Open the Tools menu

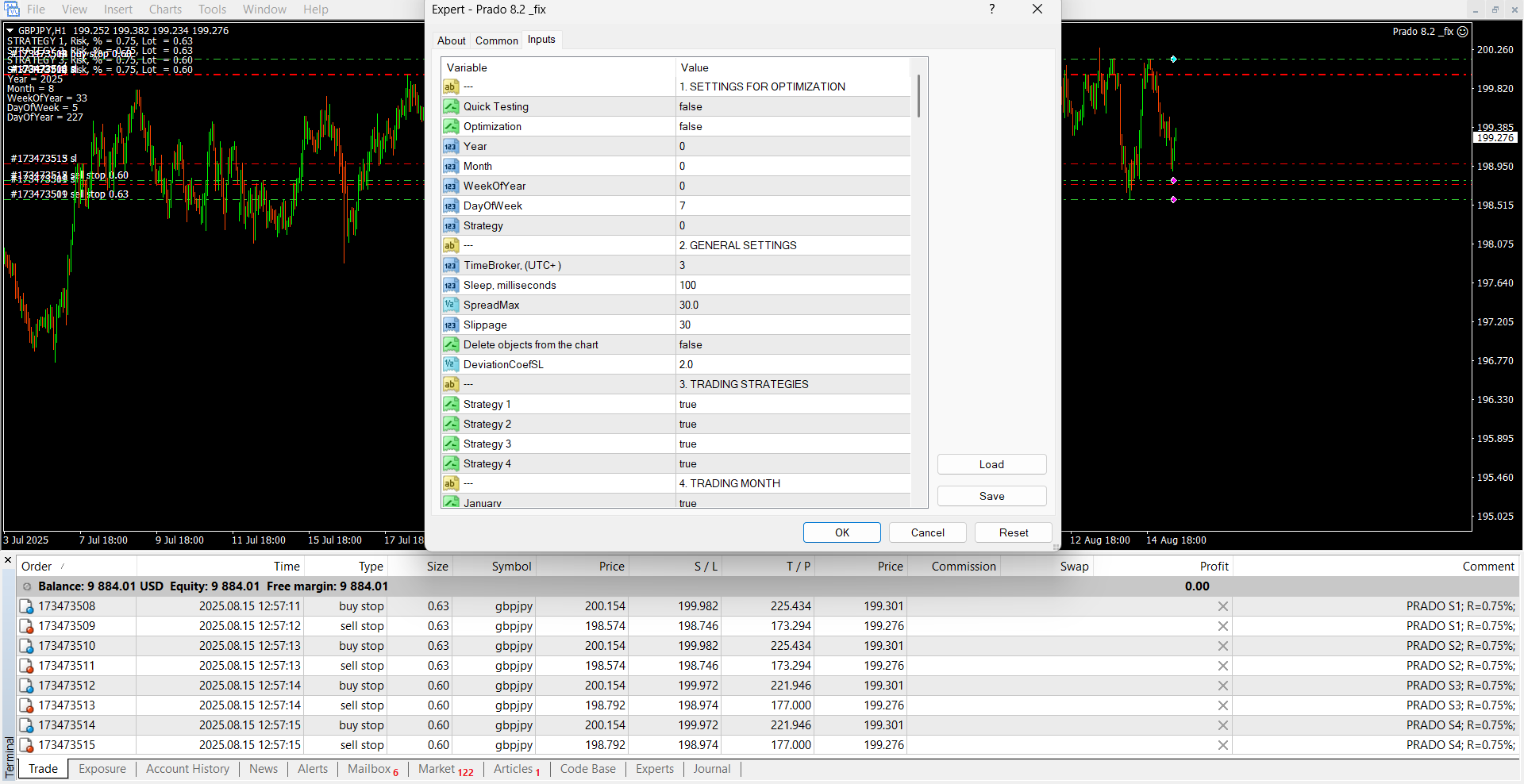(212, 10)
